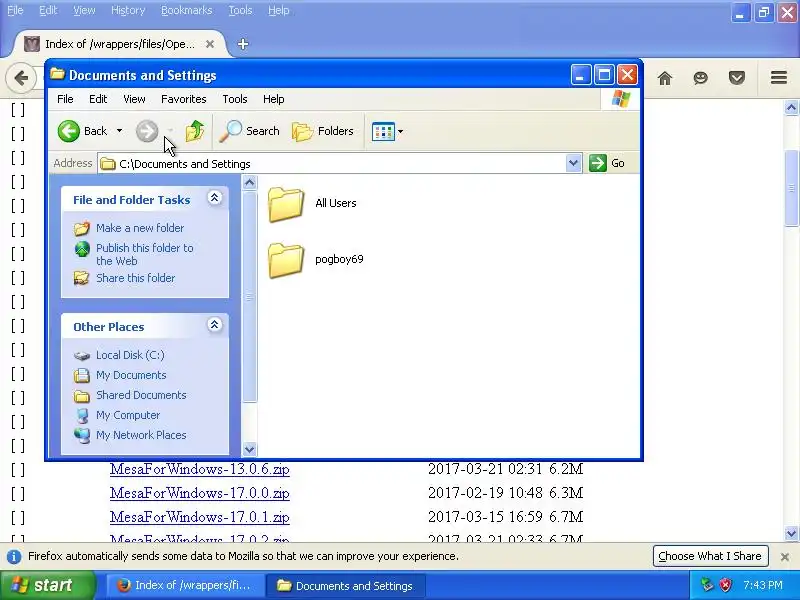Open Explorer's View menu
This screenshot has height=600, width=800.
[134, 99]
